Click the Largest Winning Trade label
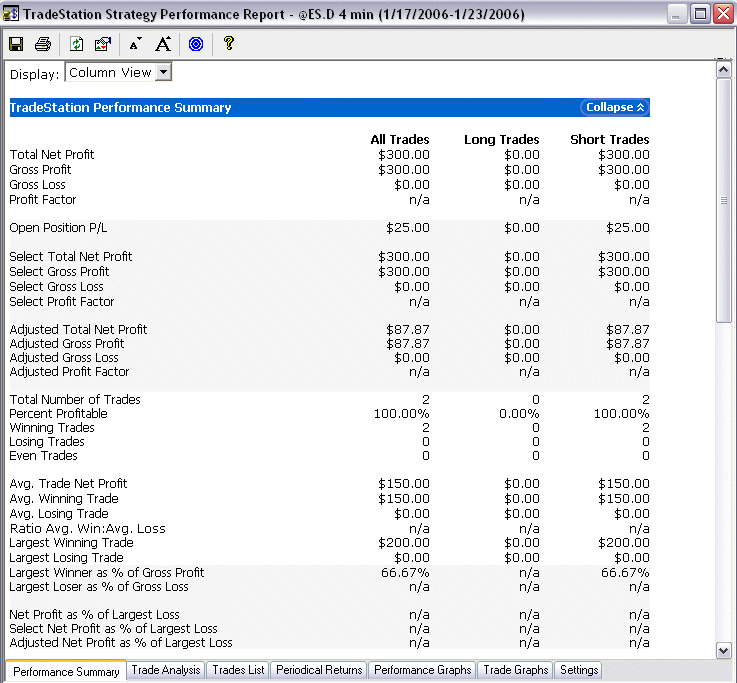737x683 pixels. pos(71,543)
